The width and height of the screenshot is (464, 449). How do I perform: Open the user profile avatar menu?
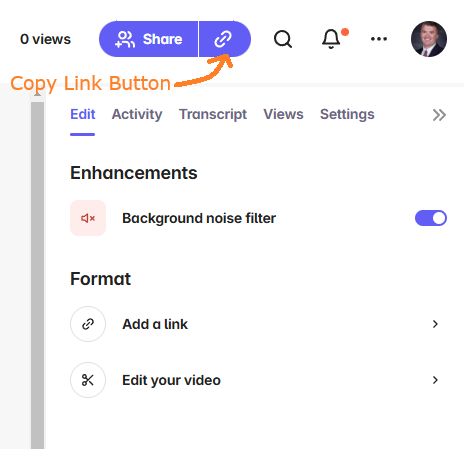coord(429,39)
